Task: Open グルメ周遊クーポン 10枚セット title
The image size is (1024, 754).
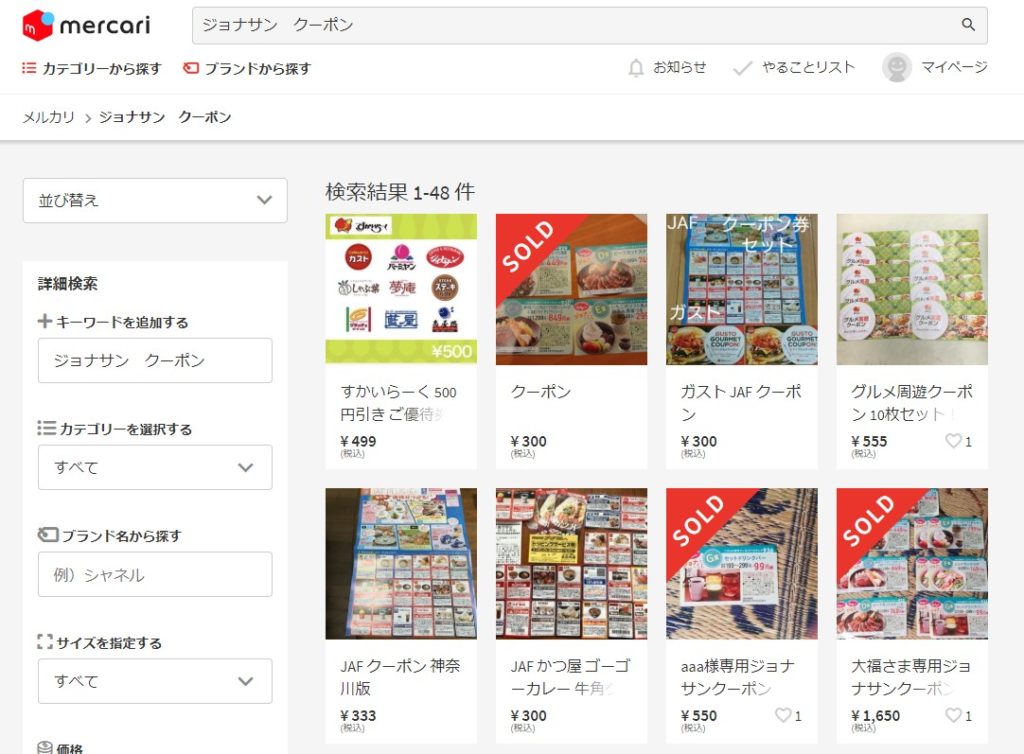Action: coord(912,403)
